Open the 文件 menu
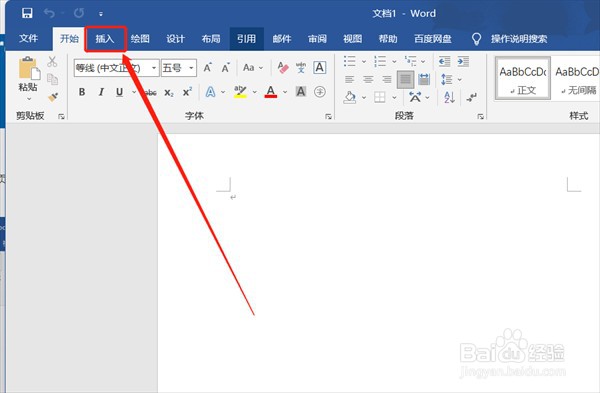 click(x=28, y=38)
